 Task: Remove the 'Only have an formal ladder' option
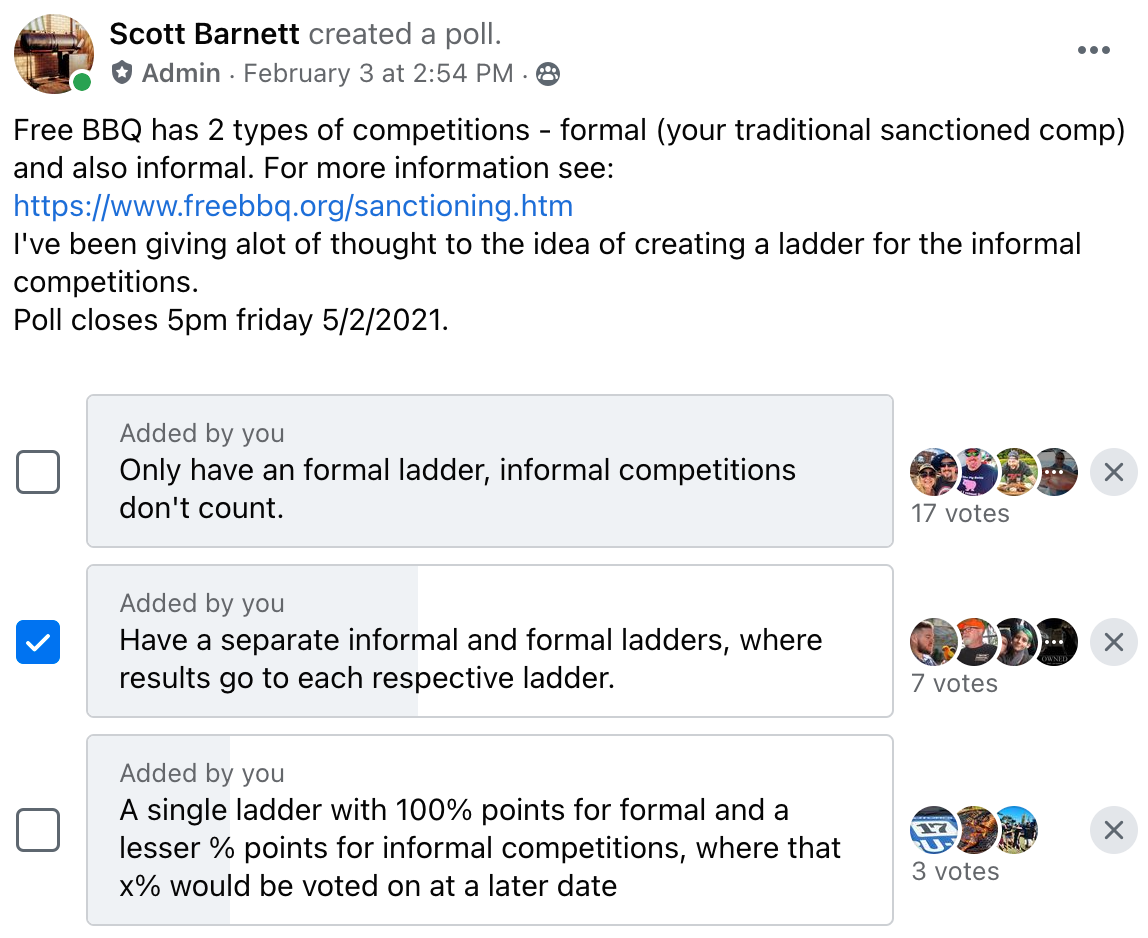point(1114,472)
